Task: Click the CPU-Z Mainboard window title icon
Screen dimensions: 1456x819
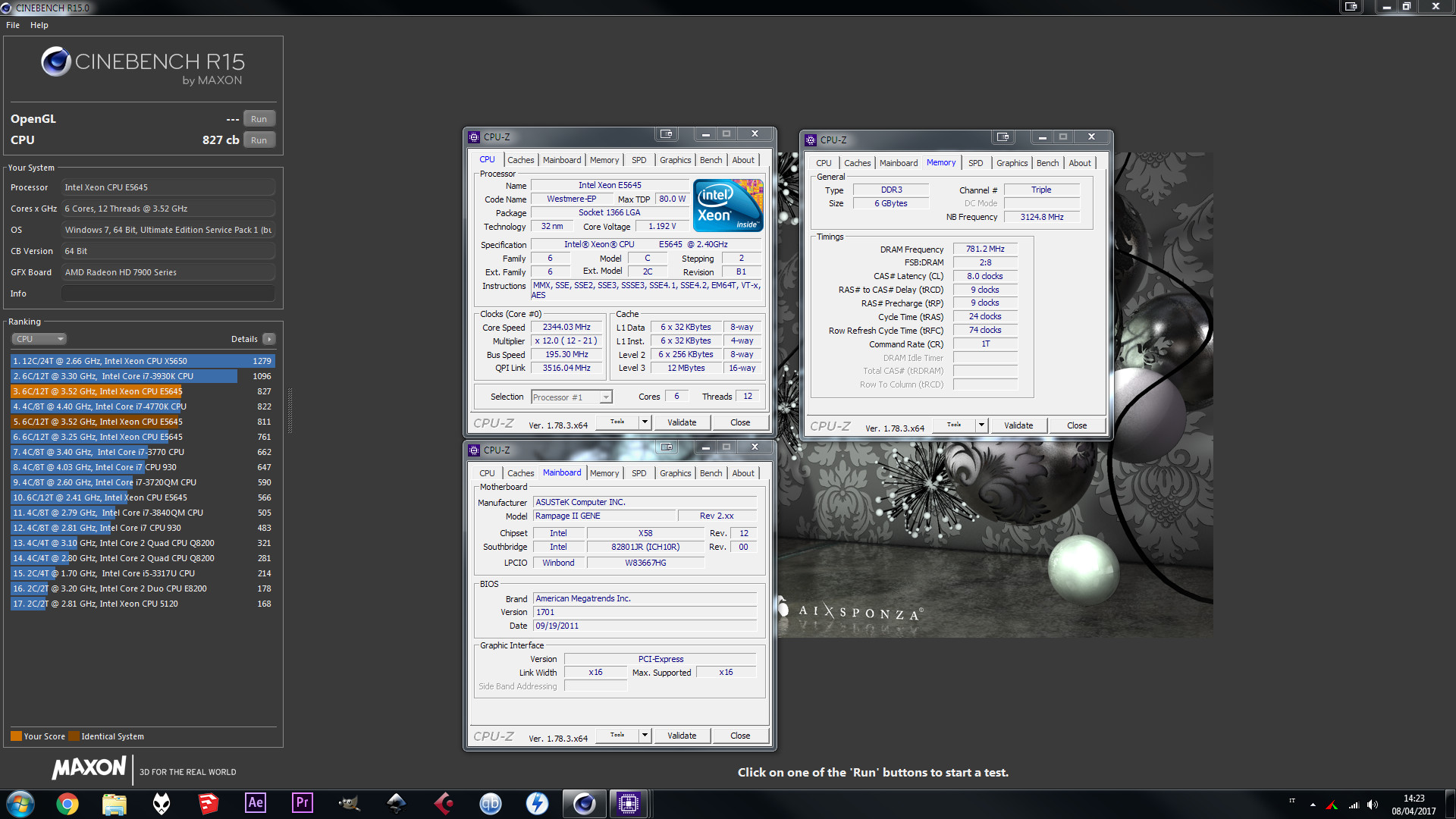Action: click(x=474, y=450)
